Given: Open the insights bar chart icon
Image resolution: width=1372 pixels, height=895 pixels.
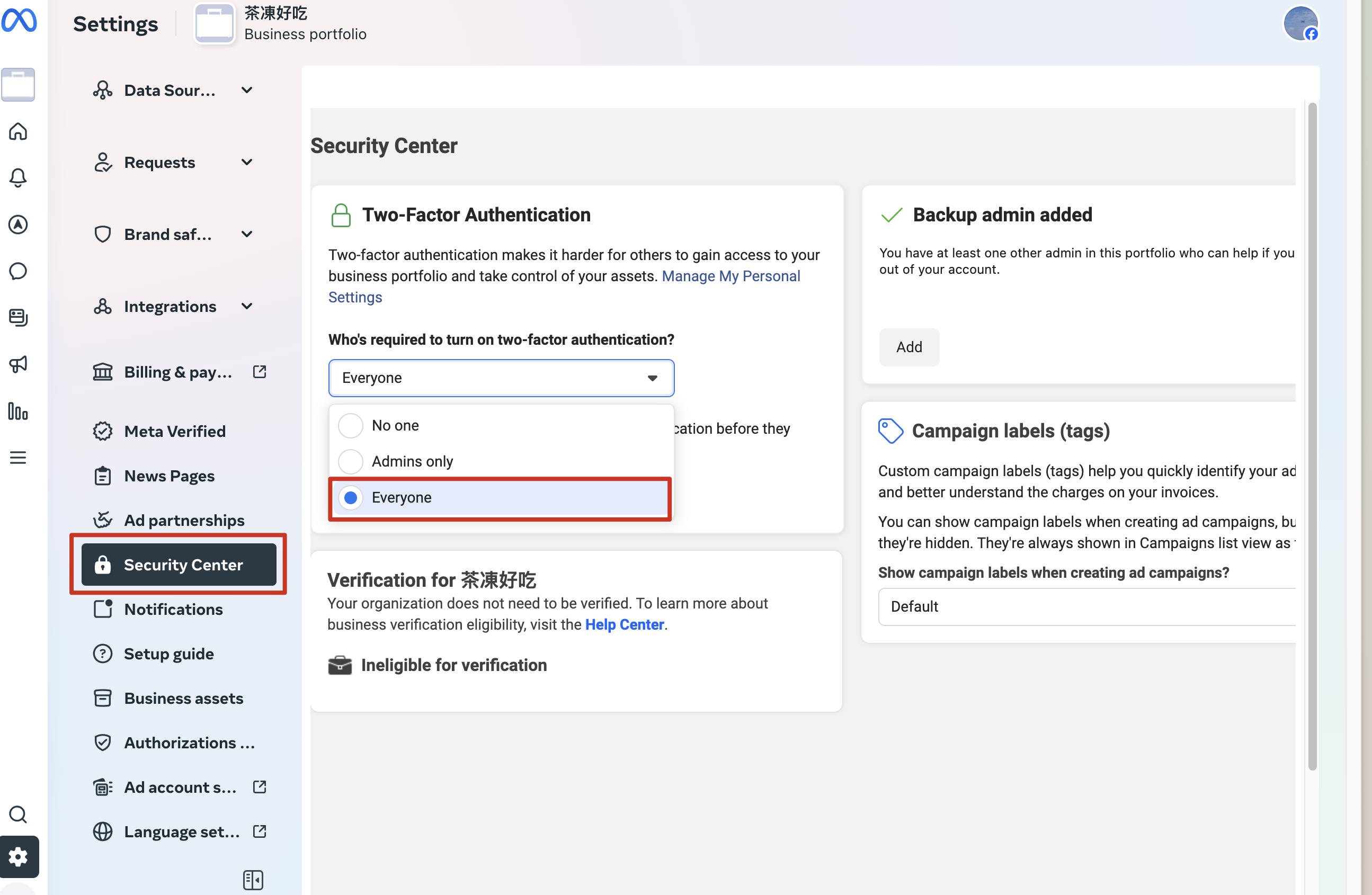Looking at the screenshot, I should [18, 411].
